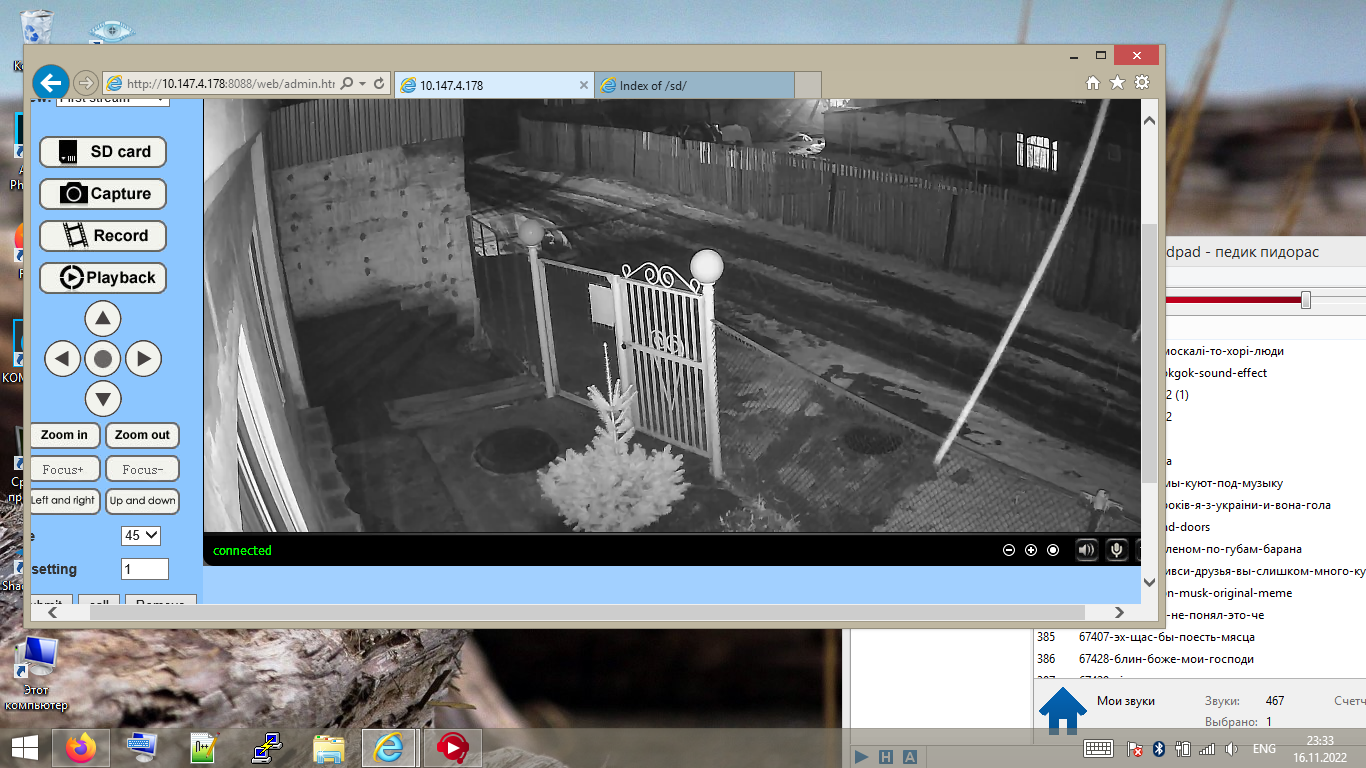
Task: Open the notepad-with-pencil taskbar app
Action: coord(204,748)
